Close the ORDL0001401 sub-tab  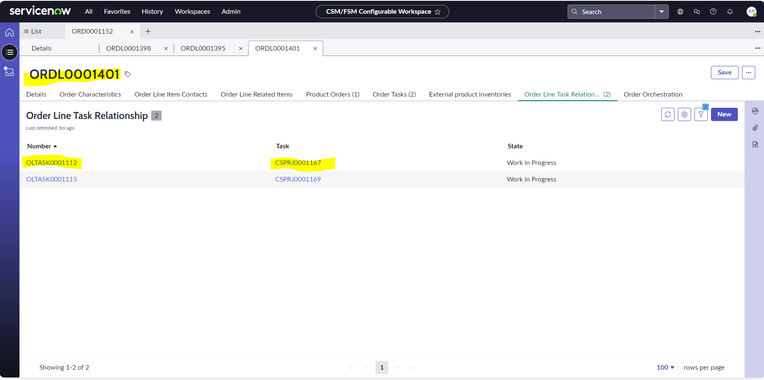315,49
